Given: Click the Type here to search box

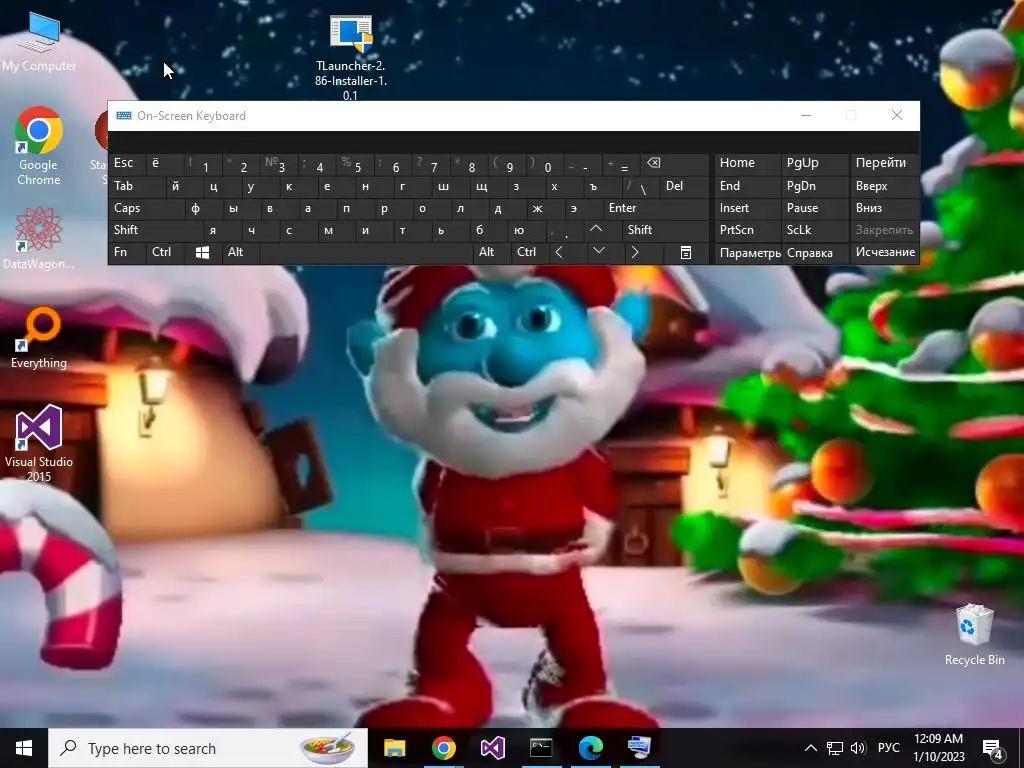Looking at the screenshot, I should [208, 748].
